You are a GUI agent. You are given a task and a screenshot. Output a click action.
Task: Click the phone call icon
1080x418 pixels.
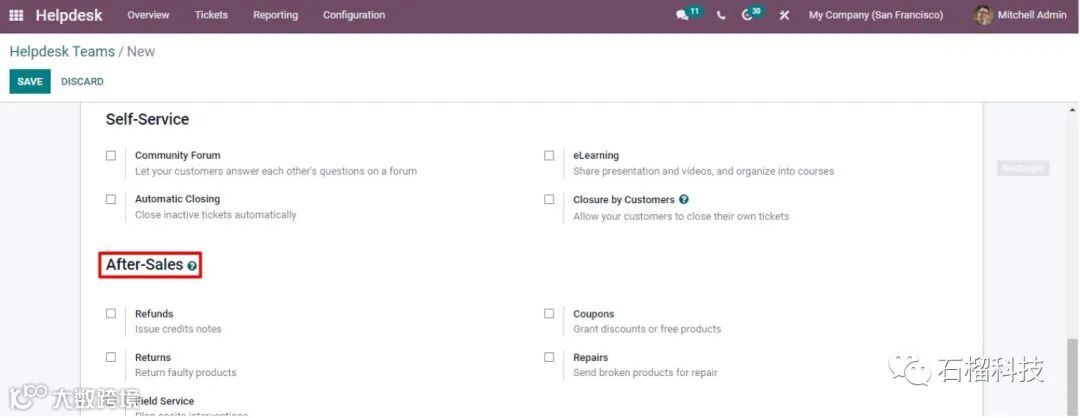click(721, 15)
